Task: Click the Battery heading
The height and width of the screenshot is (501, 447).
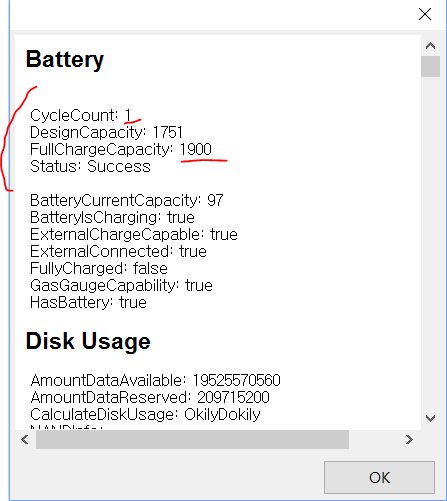Action: (x=65, y=60)
